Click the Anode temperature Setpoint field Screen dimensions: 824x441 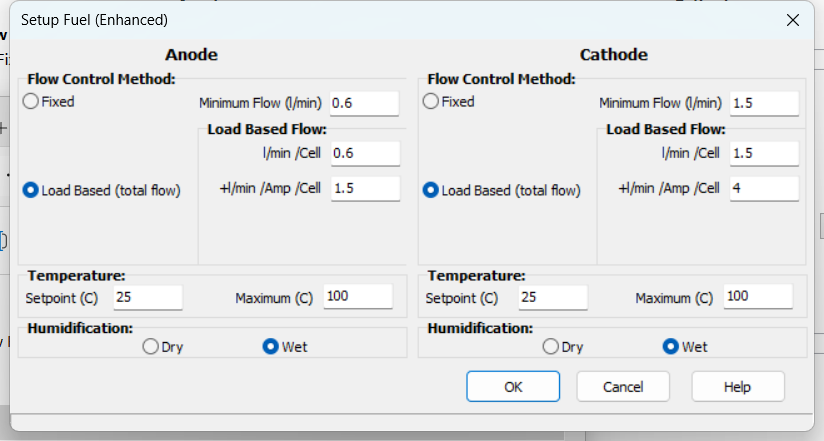point(147,297)
